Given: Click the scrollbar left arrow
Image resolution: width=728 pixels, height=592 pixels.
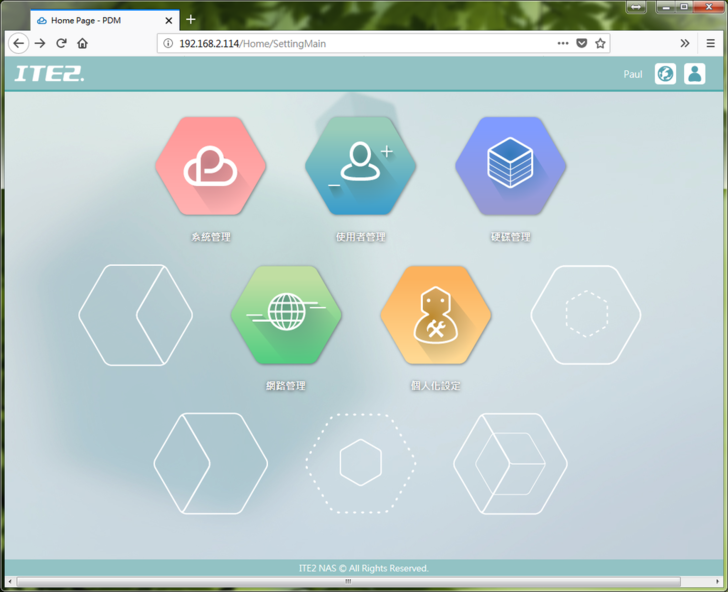Looking at the screenshot, I should tap(10, 581).
